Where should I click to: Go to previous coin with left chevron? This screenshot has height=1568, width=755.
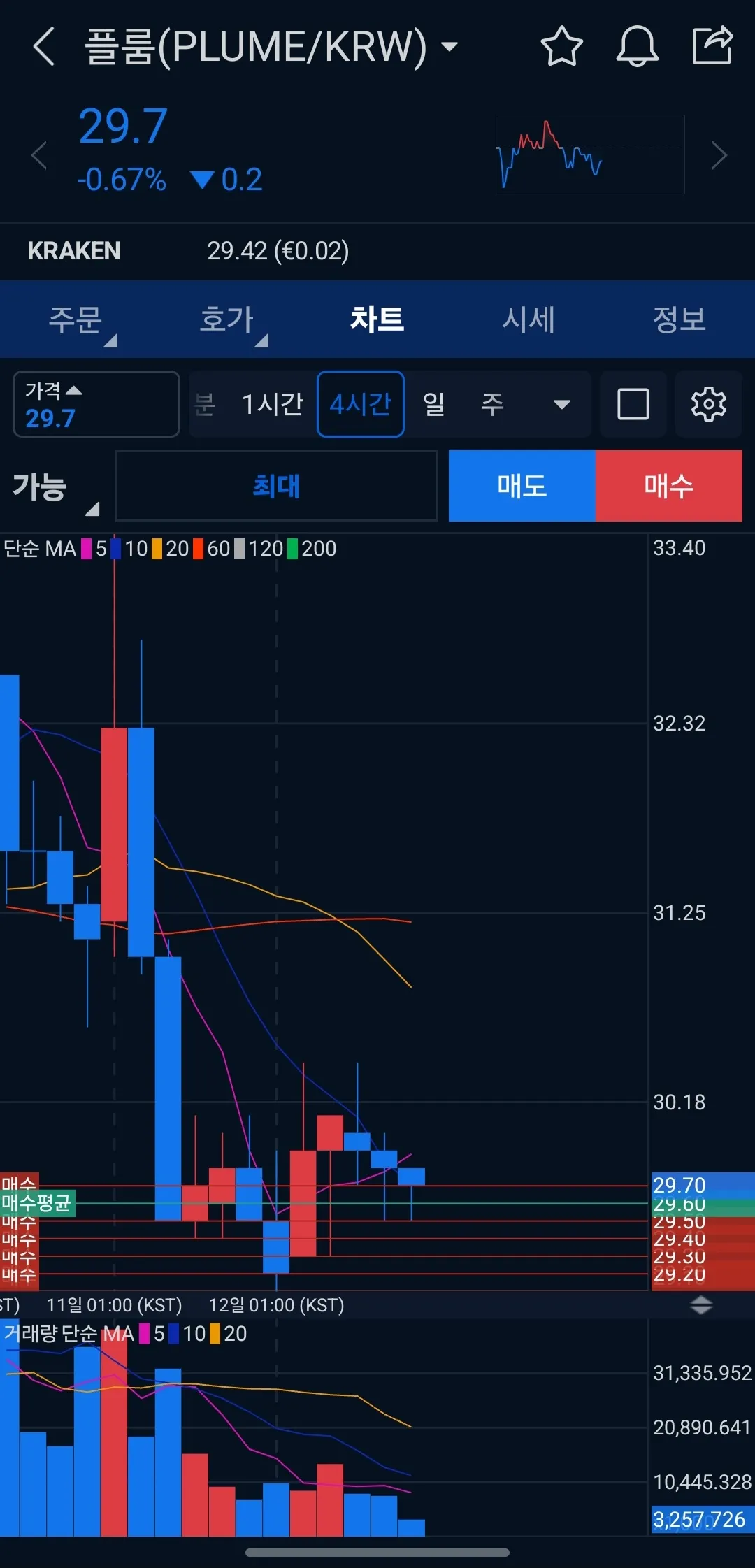click(x=39, y=155)
